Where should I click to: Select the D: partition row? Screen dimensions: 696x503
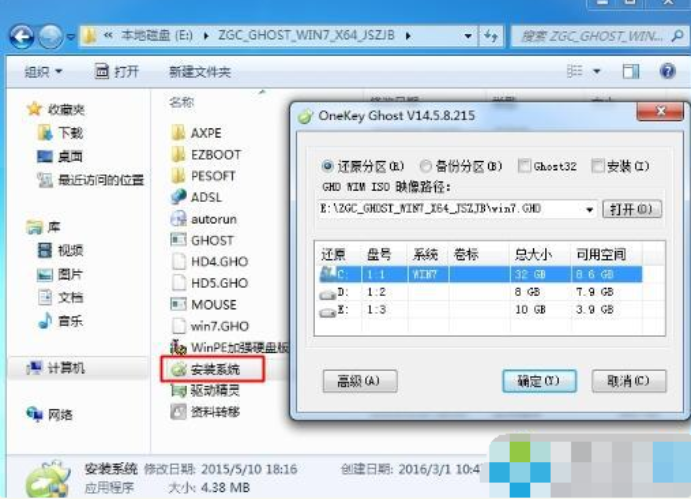pyautogui.click(x=480, y=292)
